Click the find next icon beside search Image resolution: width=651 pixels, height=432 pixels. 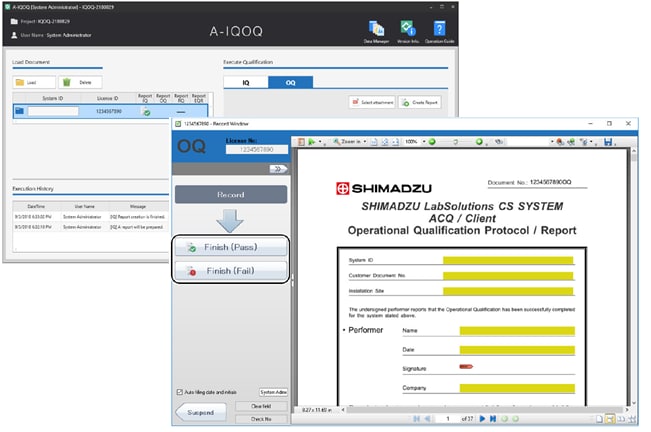pyautogui.click(x=571, y=142)
